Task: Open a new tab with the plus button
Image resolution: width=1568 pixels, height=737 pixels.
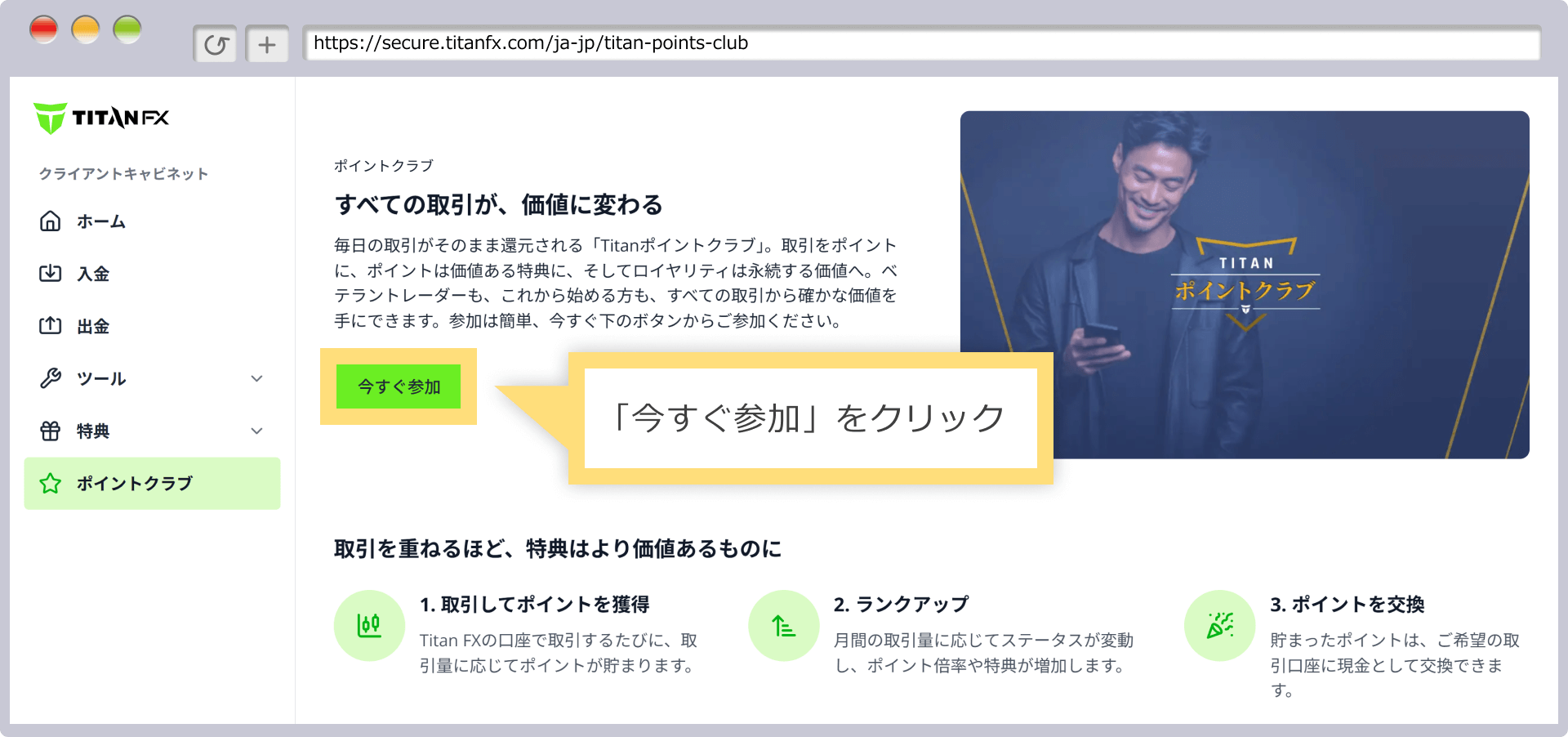Action: (x=267, y=42)
